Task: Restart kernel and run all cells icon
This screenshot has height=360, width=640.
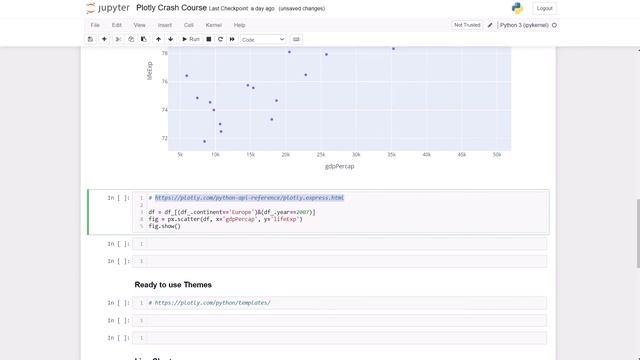Action: tap(232, 39)
